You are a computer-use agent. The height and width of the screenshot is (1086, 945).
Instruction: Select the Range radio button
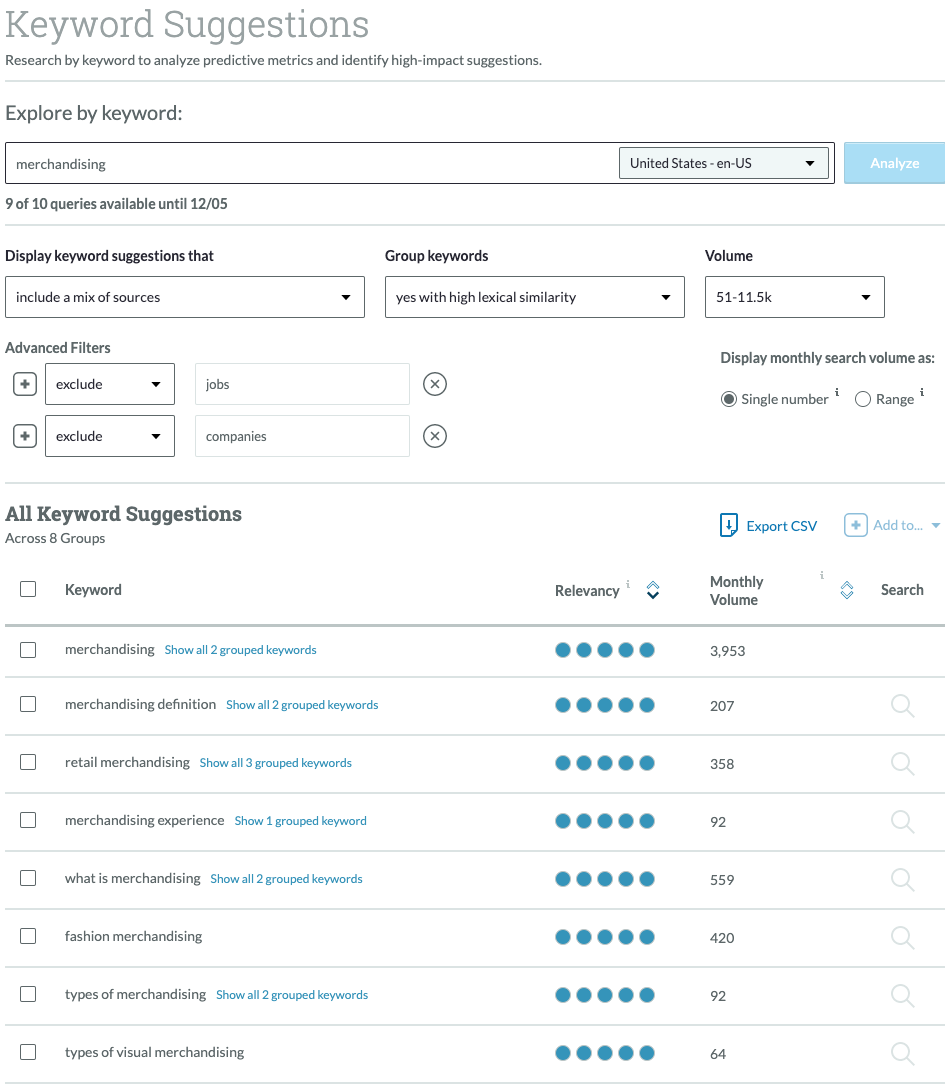[863, 399]
